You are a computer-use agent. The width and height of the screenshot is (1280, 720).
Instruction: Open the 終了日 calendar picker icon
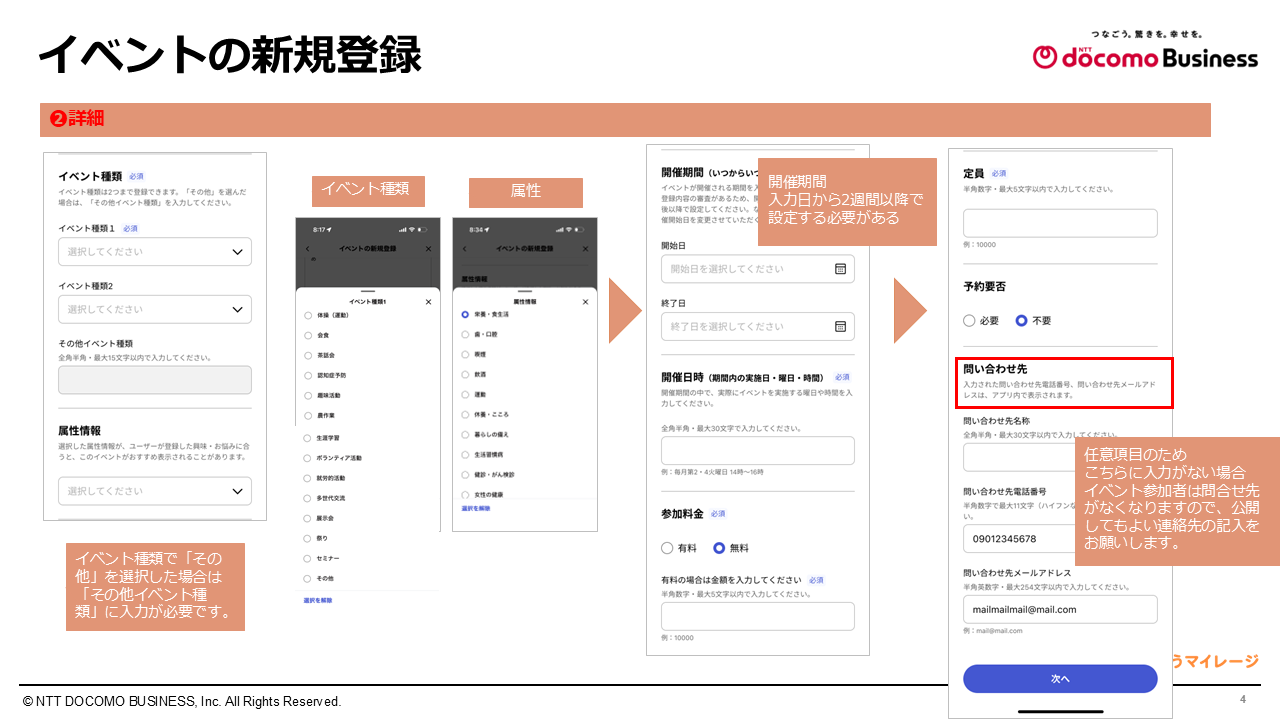840,326
